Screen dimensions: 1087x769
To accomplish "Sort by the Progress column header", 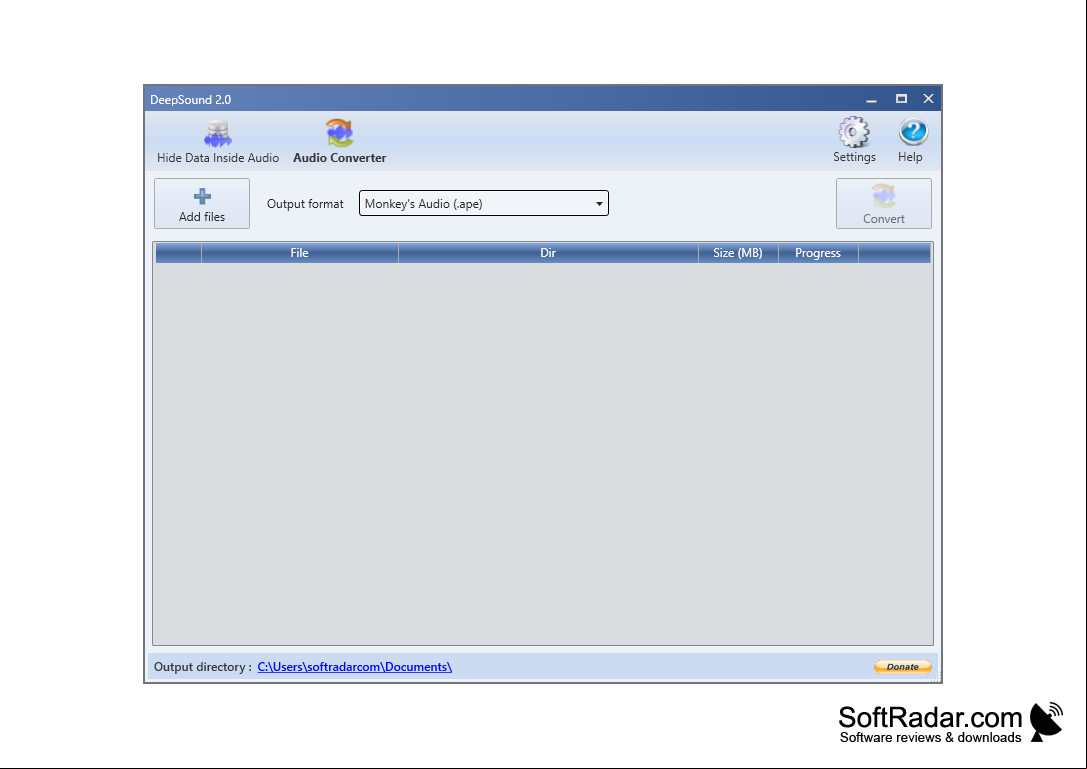I will tap(818, 253).
